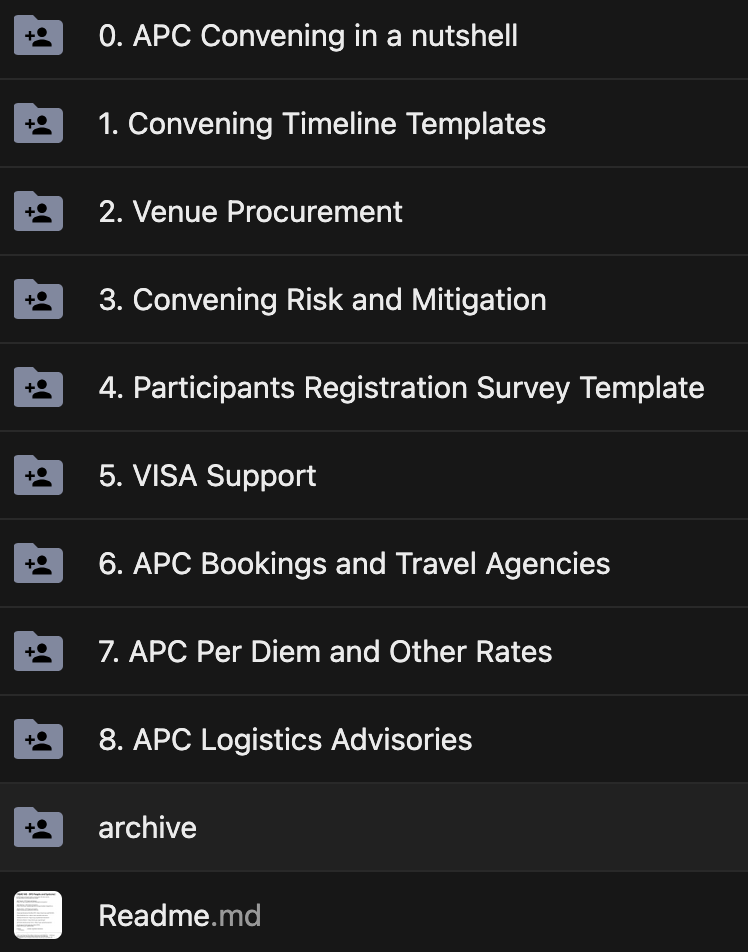
Task: Open the Readme.md file name
Action: (180, 916)
